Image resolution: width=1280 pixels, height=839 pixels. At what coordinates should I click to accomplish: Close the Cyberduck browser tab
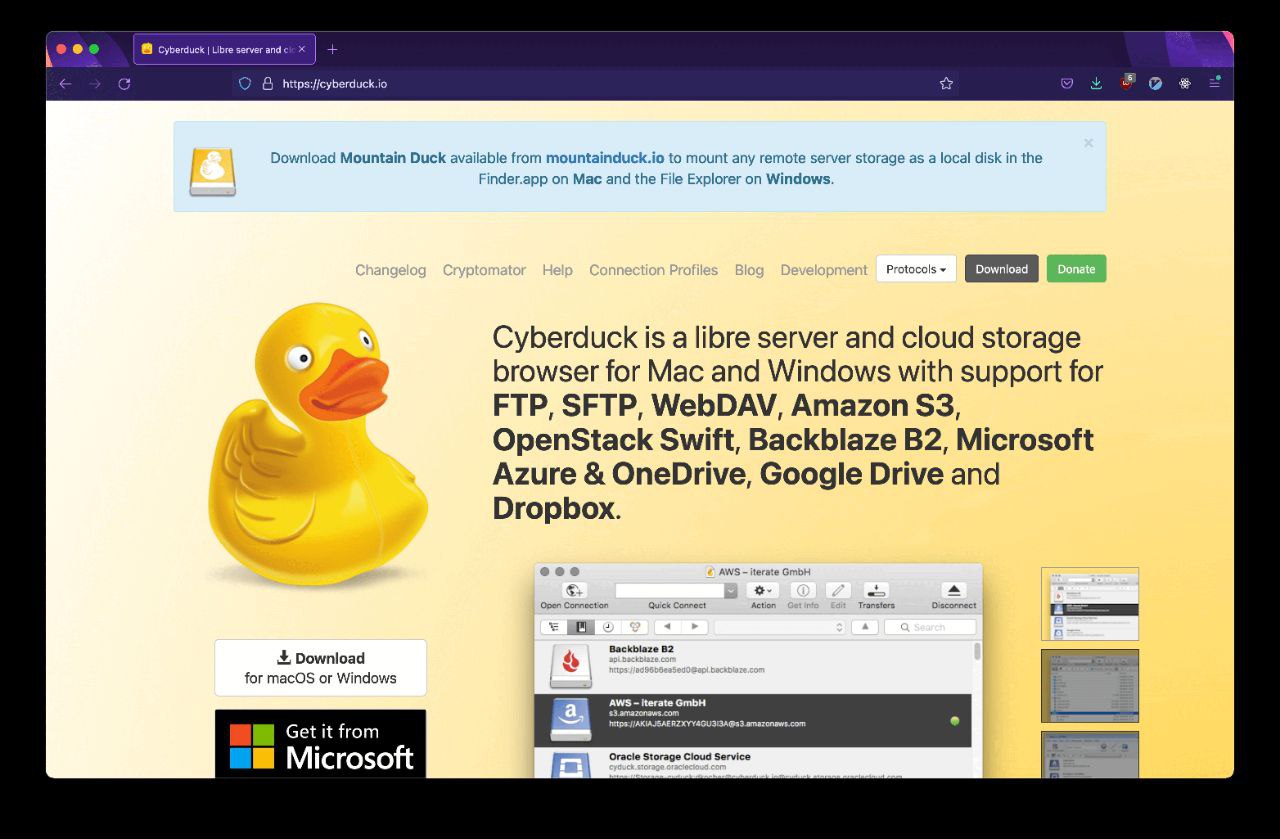(x=302, y=49)
